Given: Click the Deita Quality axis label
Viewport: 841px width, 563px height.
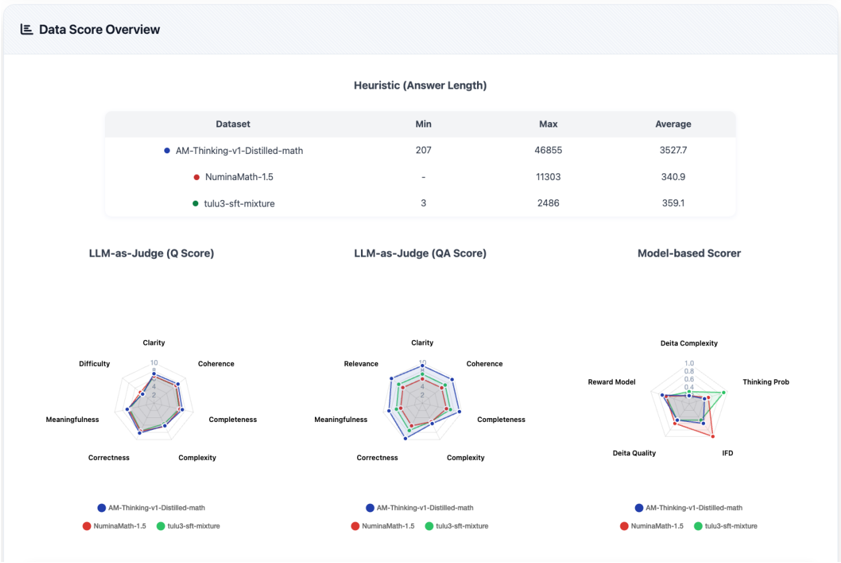Looking at the screenshot, I should pyautogui.click(x=634, y=453).
